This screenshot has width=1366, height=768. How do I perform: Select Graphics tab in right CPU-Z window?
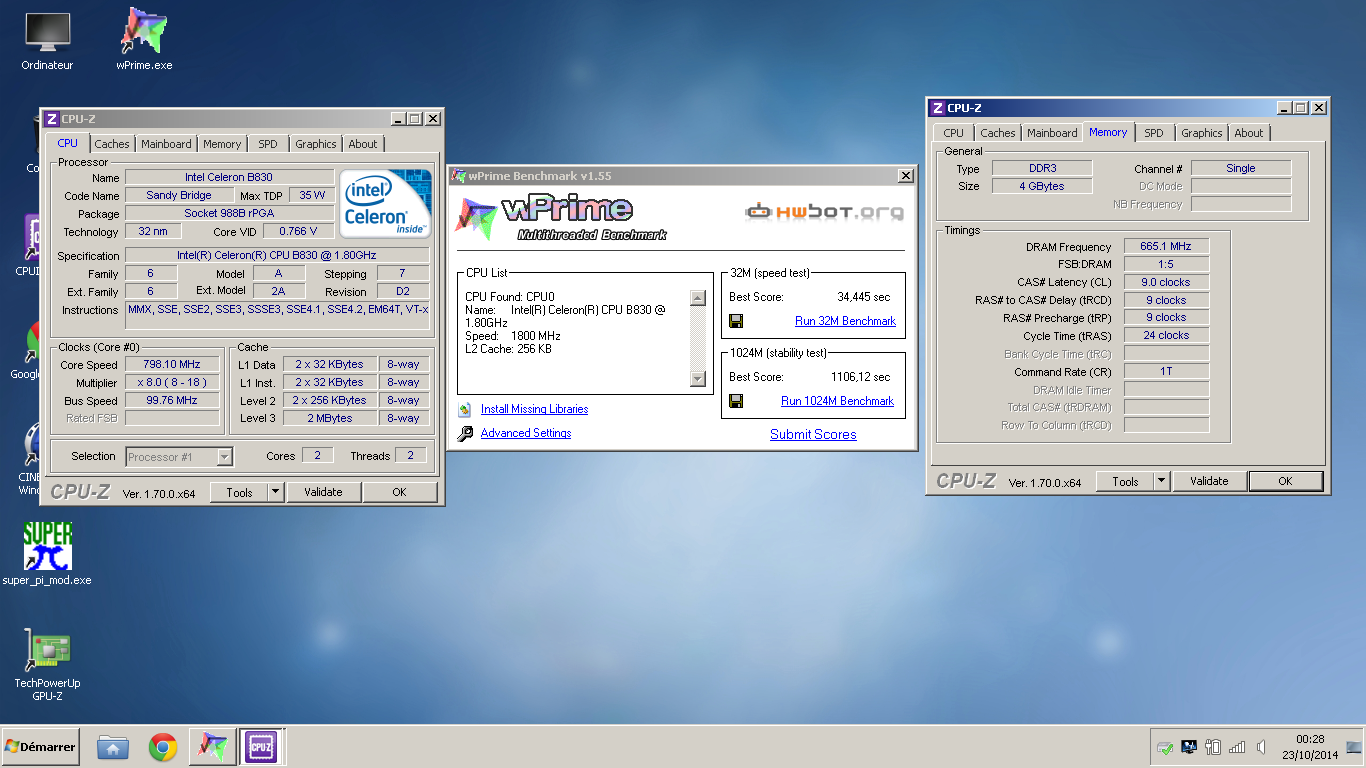click(1202, 133)
